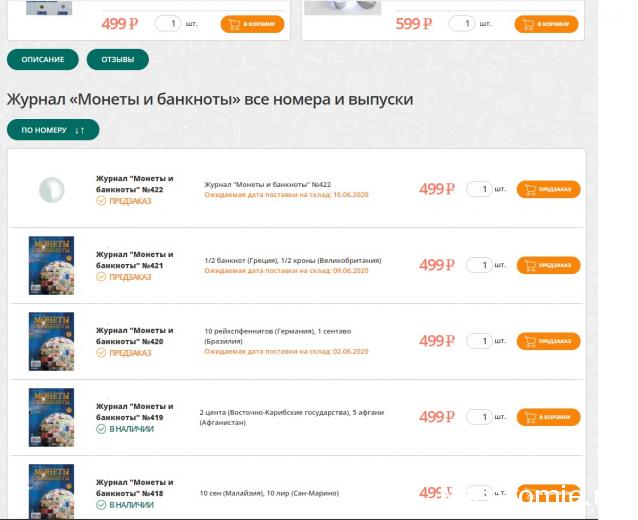
Task: Click quantity field for issue №419
Action: click(479, 417)
